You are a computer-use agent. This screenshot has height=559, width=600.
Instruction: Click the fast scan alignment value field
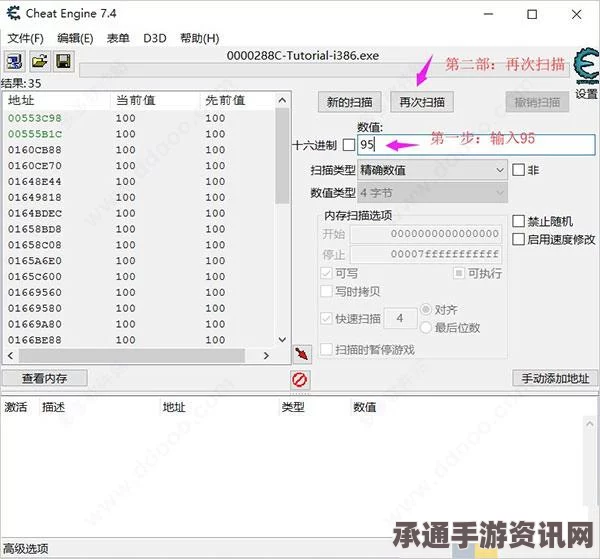coord(400,318)
